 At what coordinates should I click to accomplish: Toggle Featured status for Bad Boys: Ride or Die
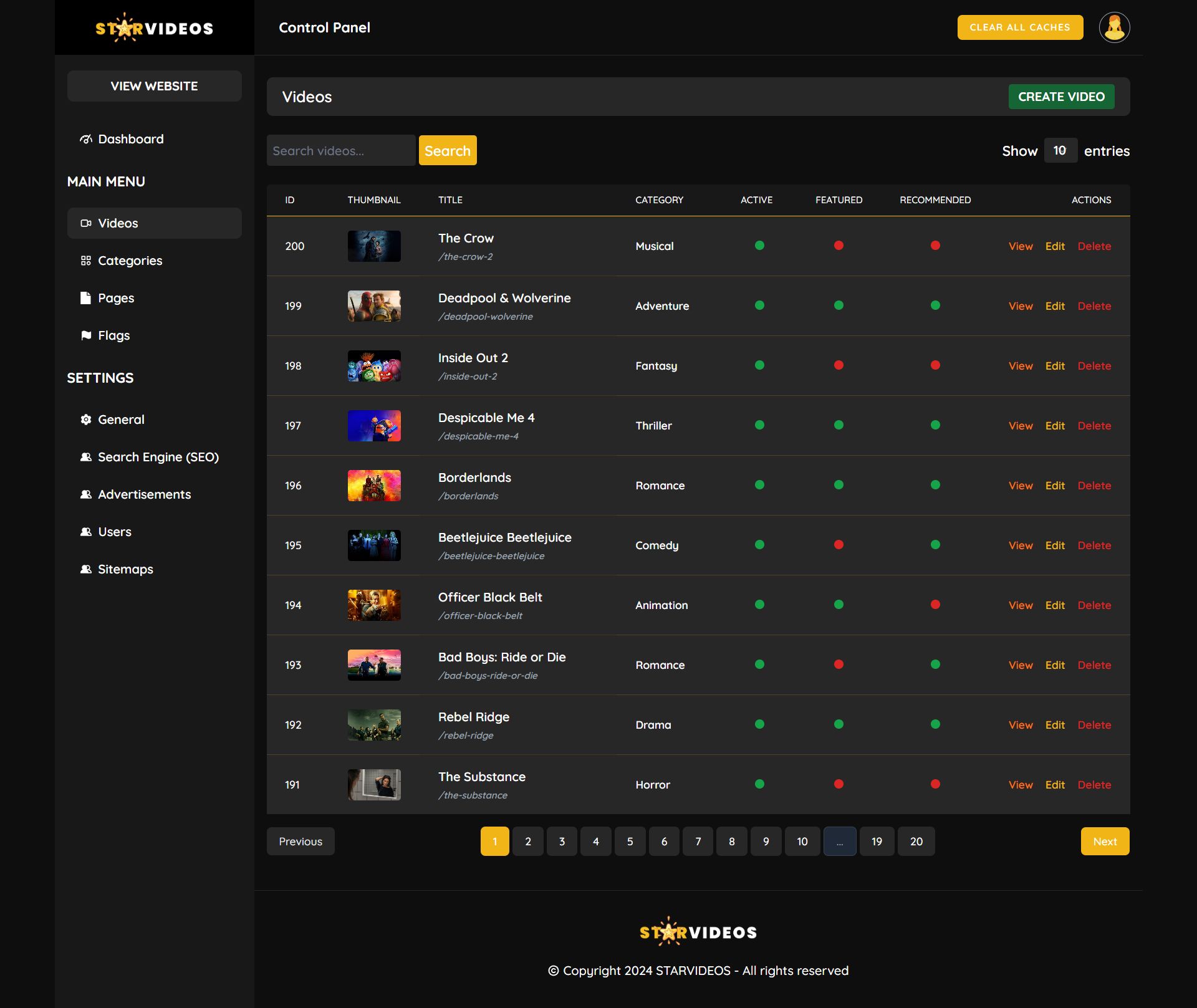pyautogui.click(x=839, y=665)
